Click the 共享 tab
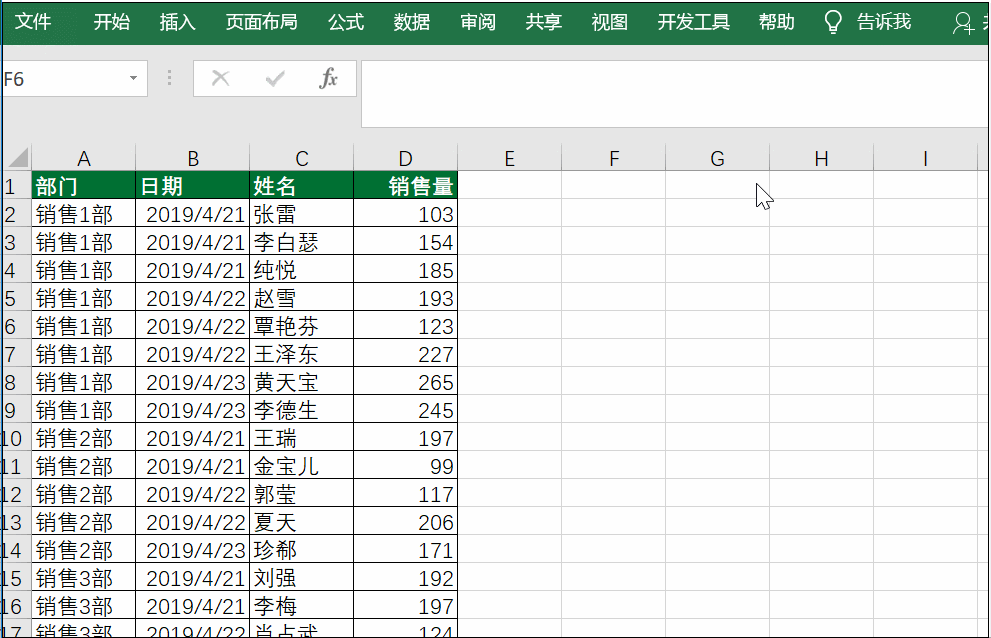 click(543, 21)
